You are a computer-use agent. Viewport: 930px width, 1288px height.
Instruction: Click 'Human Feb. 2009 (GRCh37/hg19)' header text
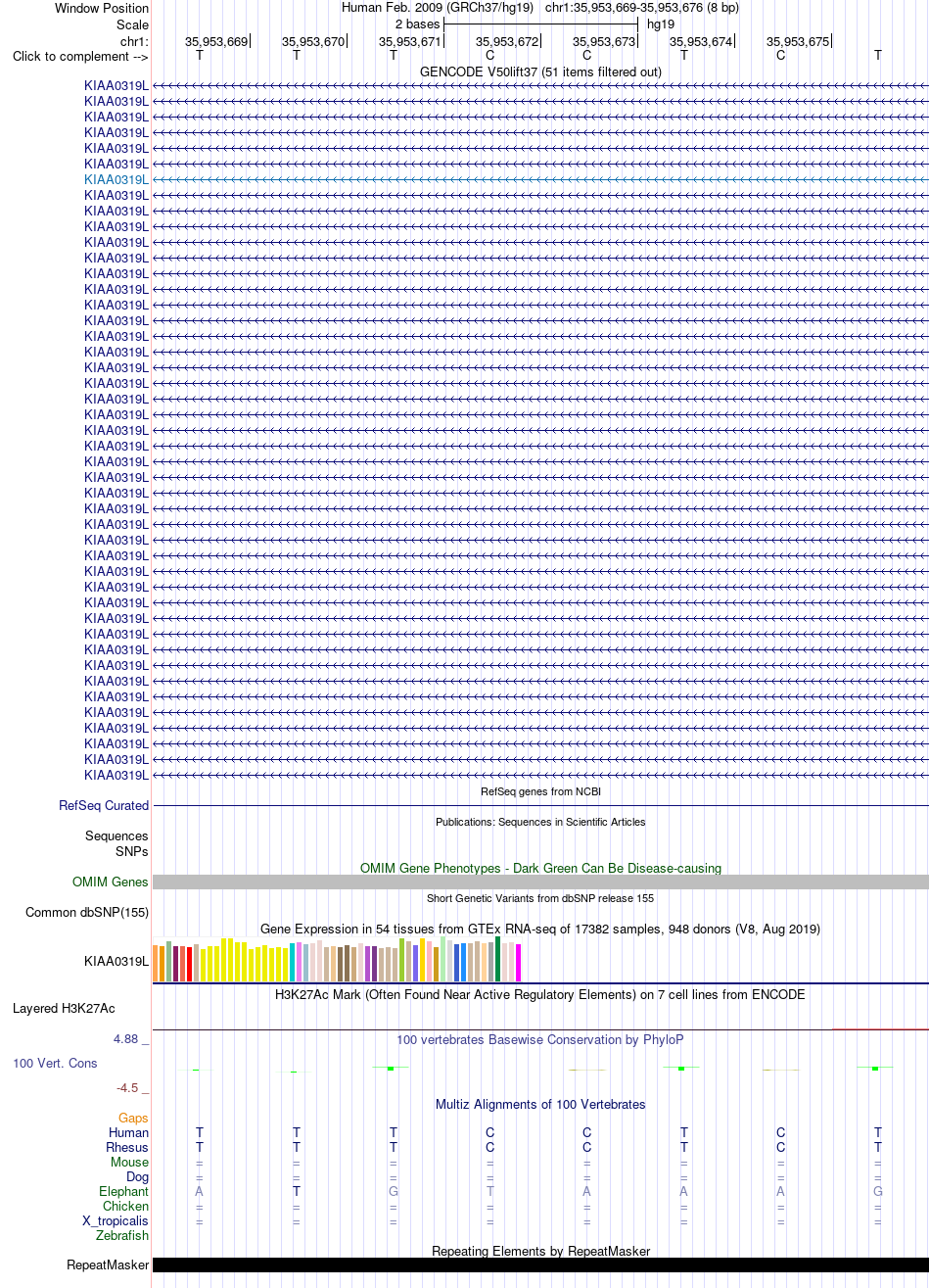438,7
